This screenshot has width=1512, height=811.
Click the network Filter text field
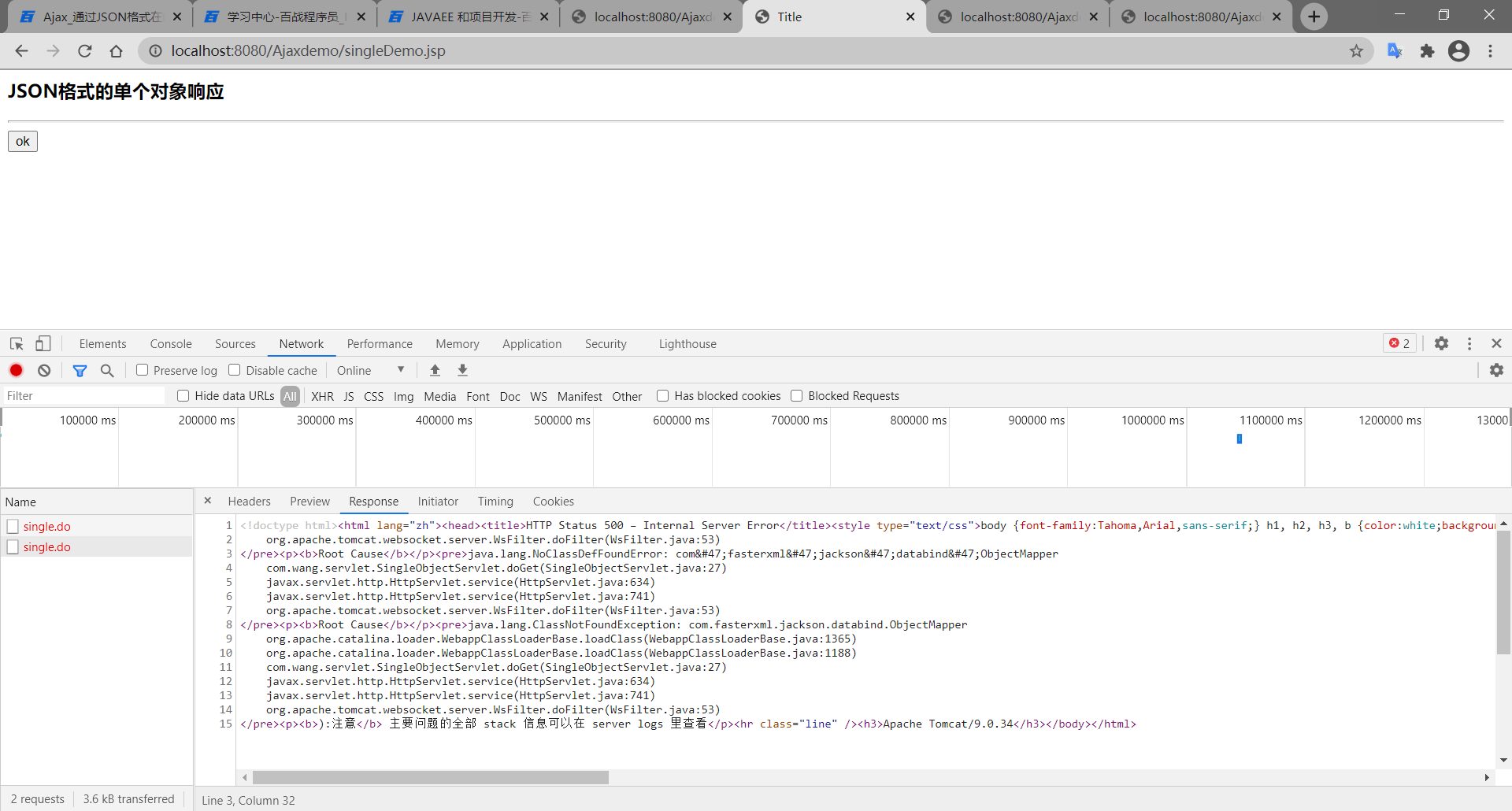click(84, 396)
